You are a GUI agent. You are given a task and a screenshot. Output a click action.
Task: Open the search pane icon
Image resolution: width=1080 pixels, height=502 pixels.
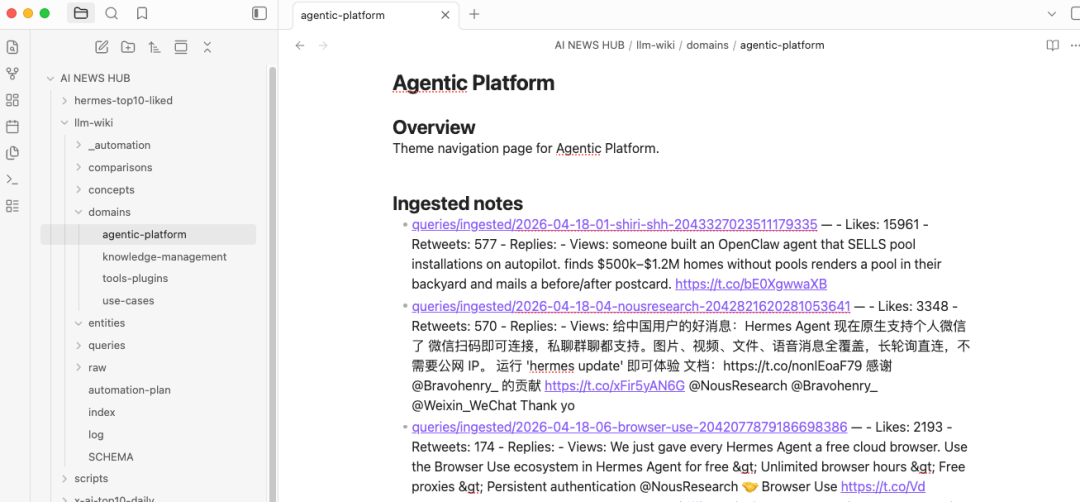click(111, 13)
